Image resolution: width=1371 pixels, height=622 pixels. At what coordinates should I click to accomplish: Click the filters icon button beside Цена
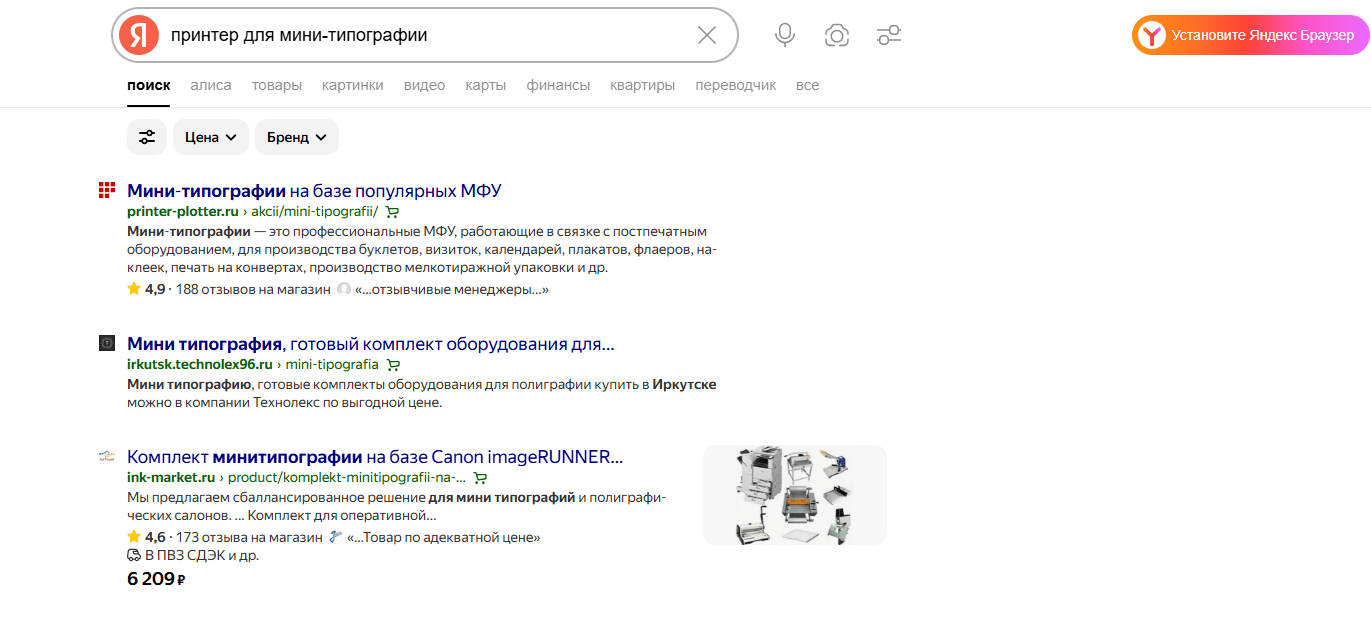(147, 137)
